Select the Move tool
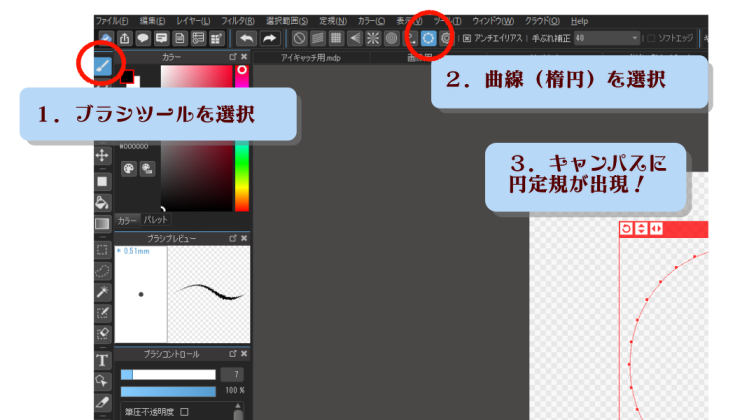735x420 pixels. (x=102, y=155)
